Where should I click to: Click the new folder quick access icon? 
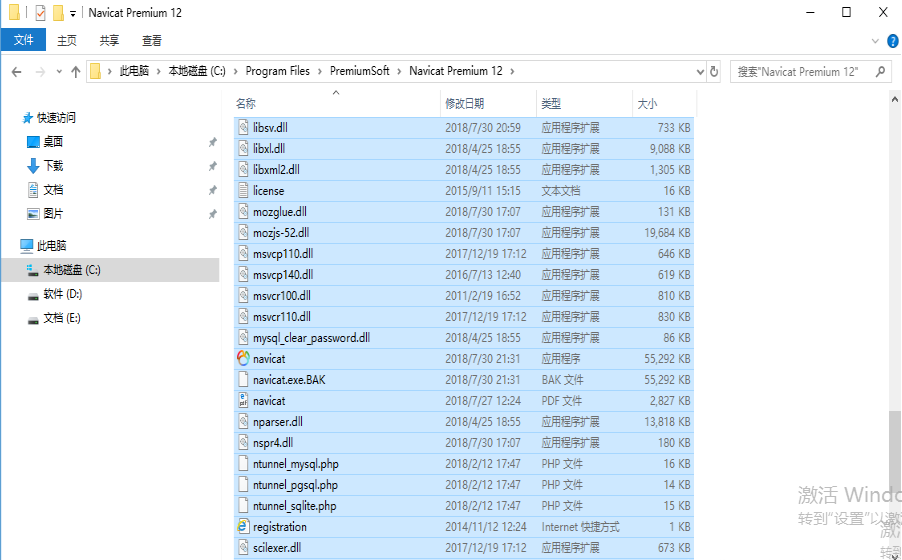pos(58,13)
